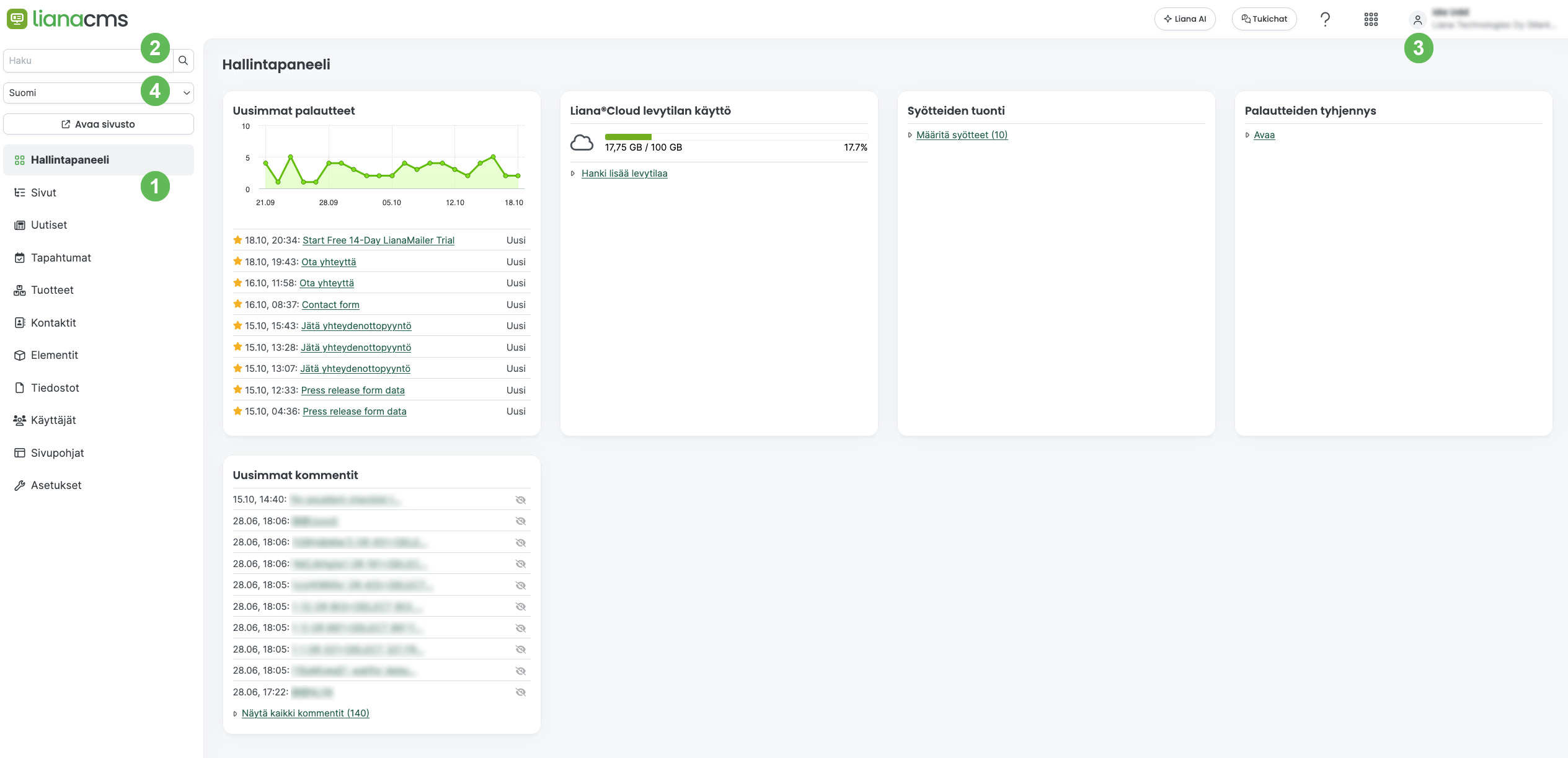
Task: Open the Suomi language dropdown
Action: (99, 93)
